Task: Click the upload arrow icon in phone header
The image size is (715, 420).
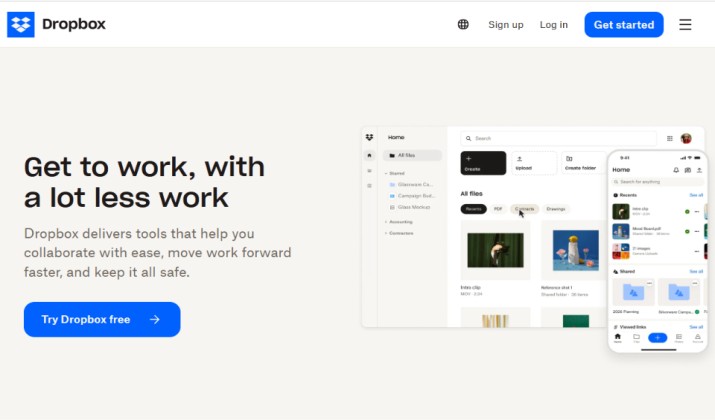Action: click(699, 170)
